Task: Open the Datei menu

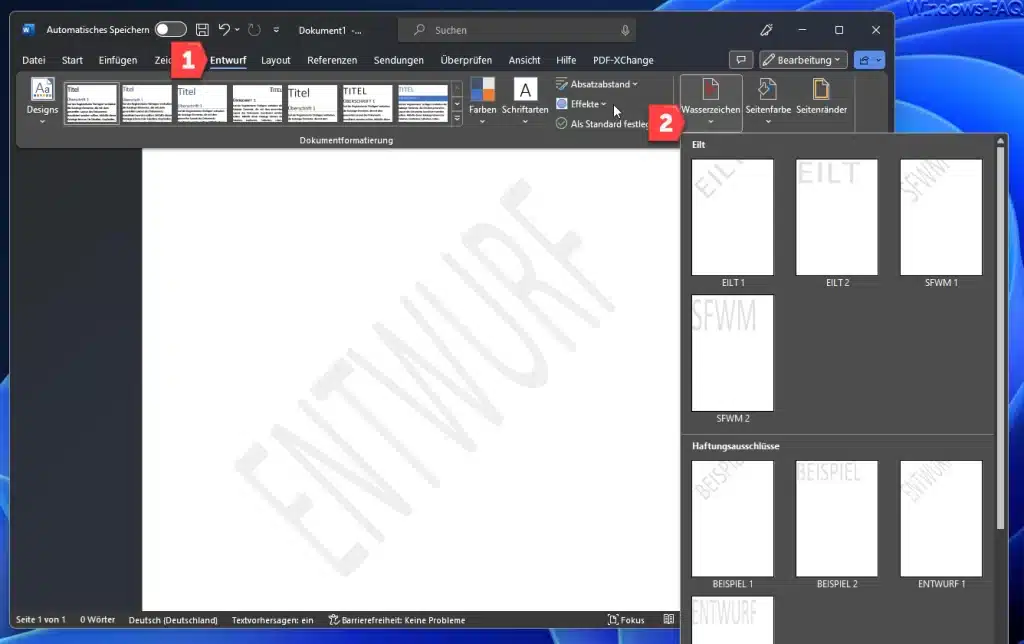Action: pos(34,60)
